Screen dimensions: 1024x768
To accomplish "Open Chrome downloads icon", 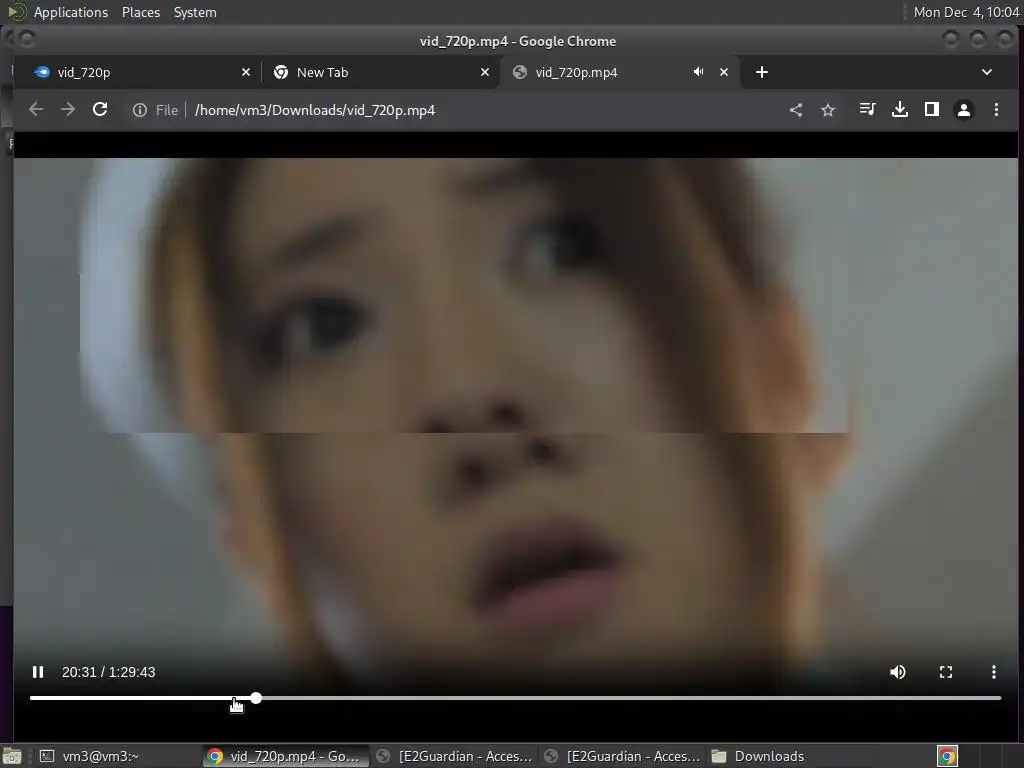I will [899, 109].
